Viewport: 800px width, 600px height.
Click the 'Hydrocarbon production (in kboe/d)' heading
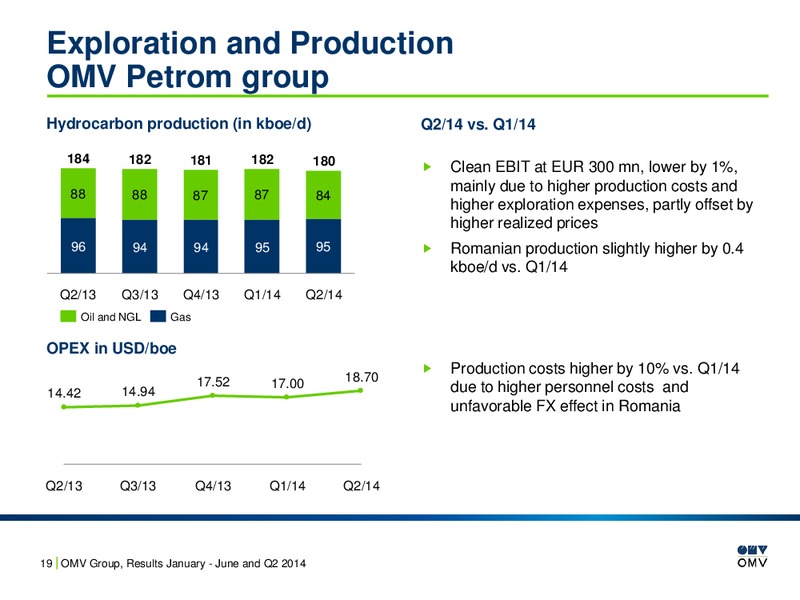point(179,123)
